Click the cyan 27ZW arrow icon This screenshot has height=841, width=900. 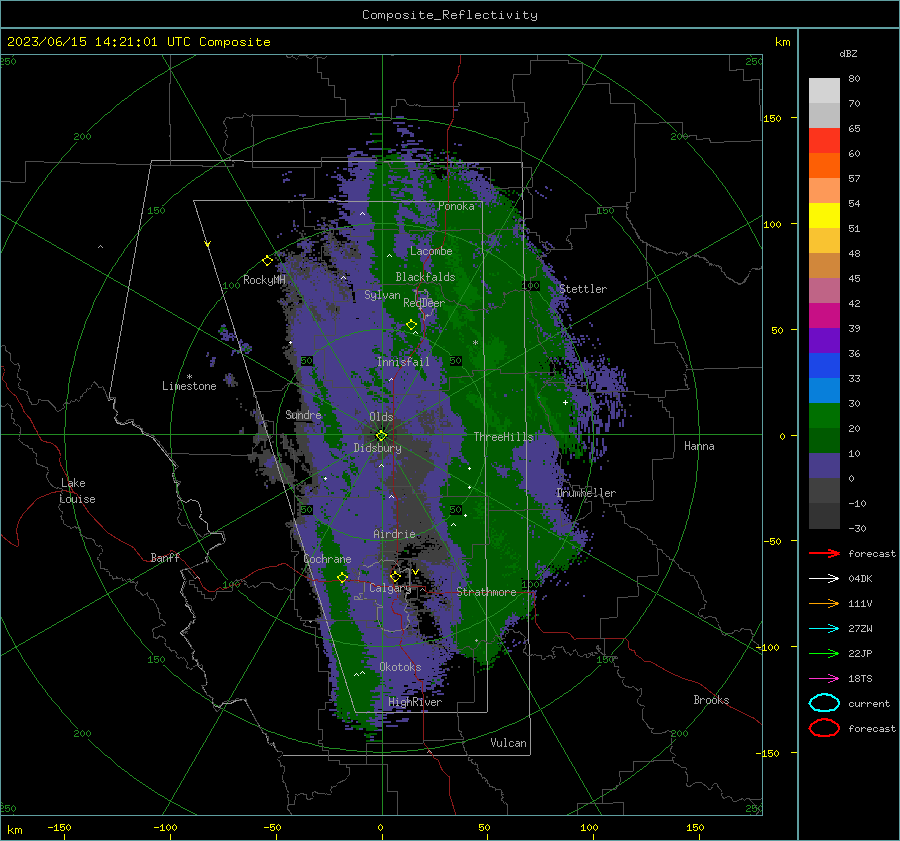click(x=824, y=629)
